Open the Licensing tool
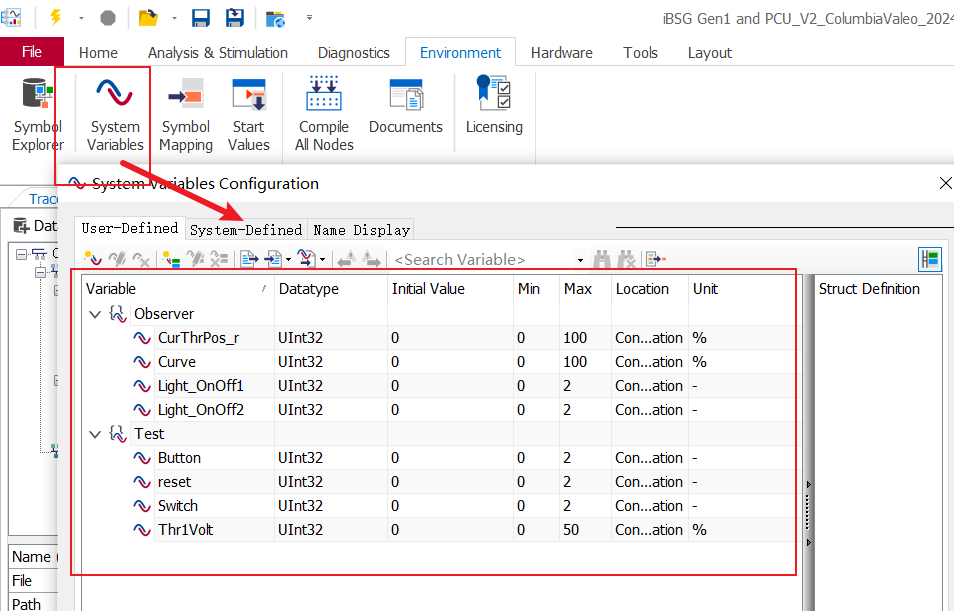 click(494, 110)
